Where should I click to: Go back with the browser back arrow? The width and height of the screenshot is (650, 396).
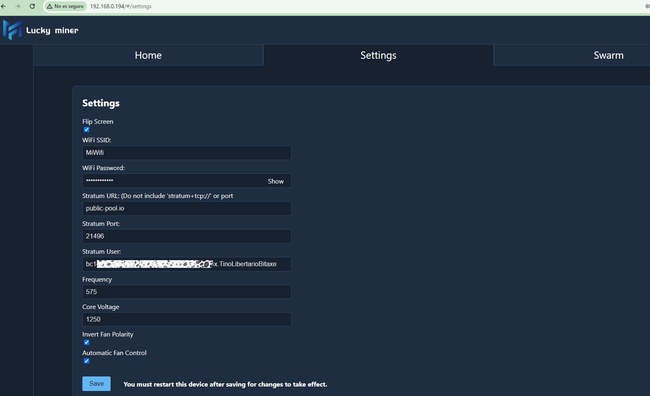4,6
